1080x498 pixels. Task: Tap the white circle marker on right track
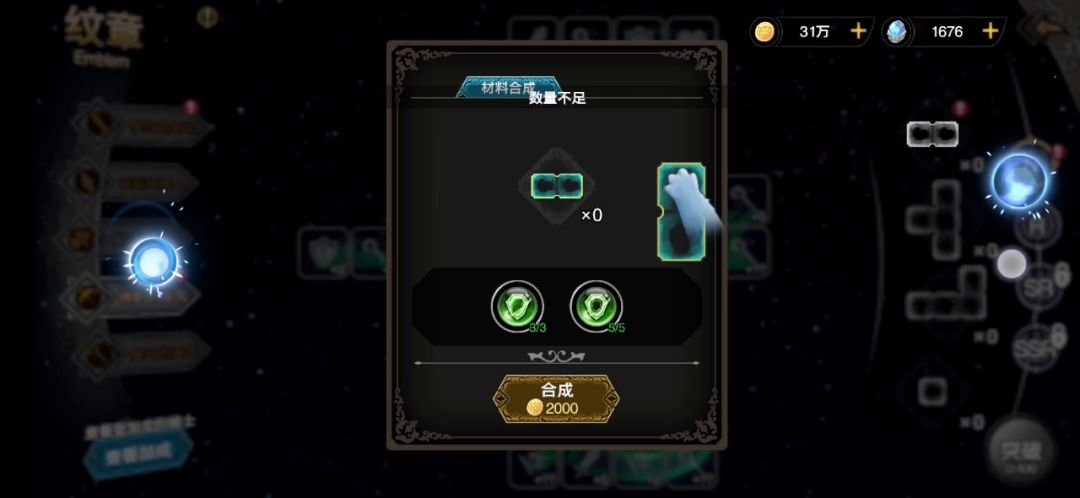(x=1011, y=264)
